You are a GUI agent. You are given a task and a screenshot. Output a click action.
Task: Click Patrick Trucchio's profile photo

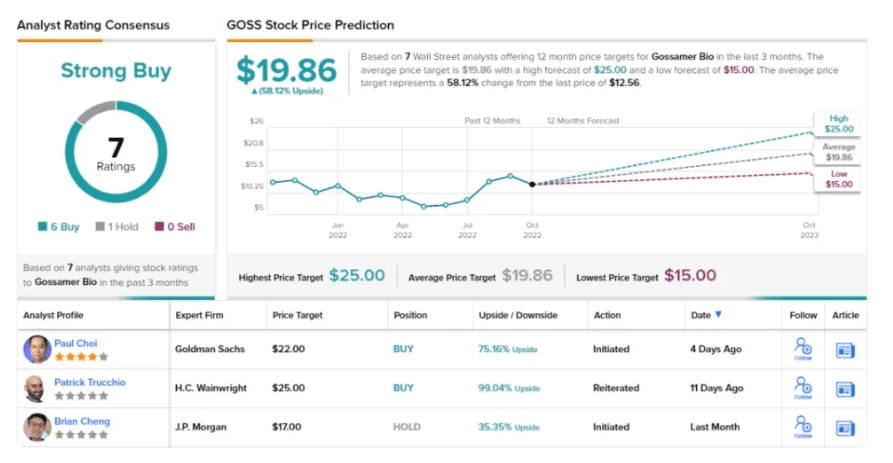pos(37,388)
